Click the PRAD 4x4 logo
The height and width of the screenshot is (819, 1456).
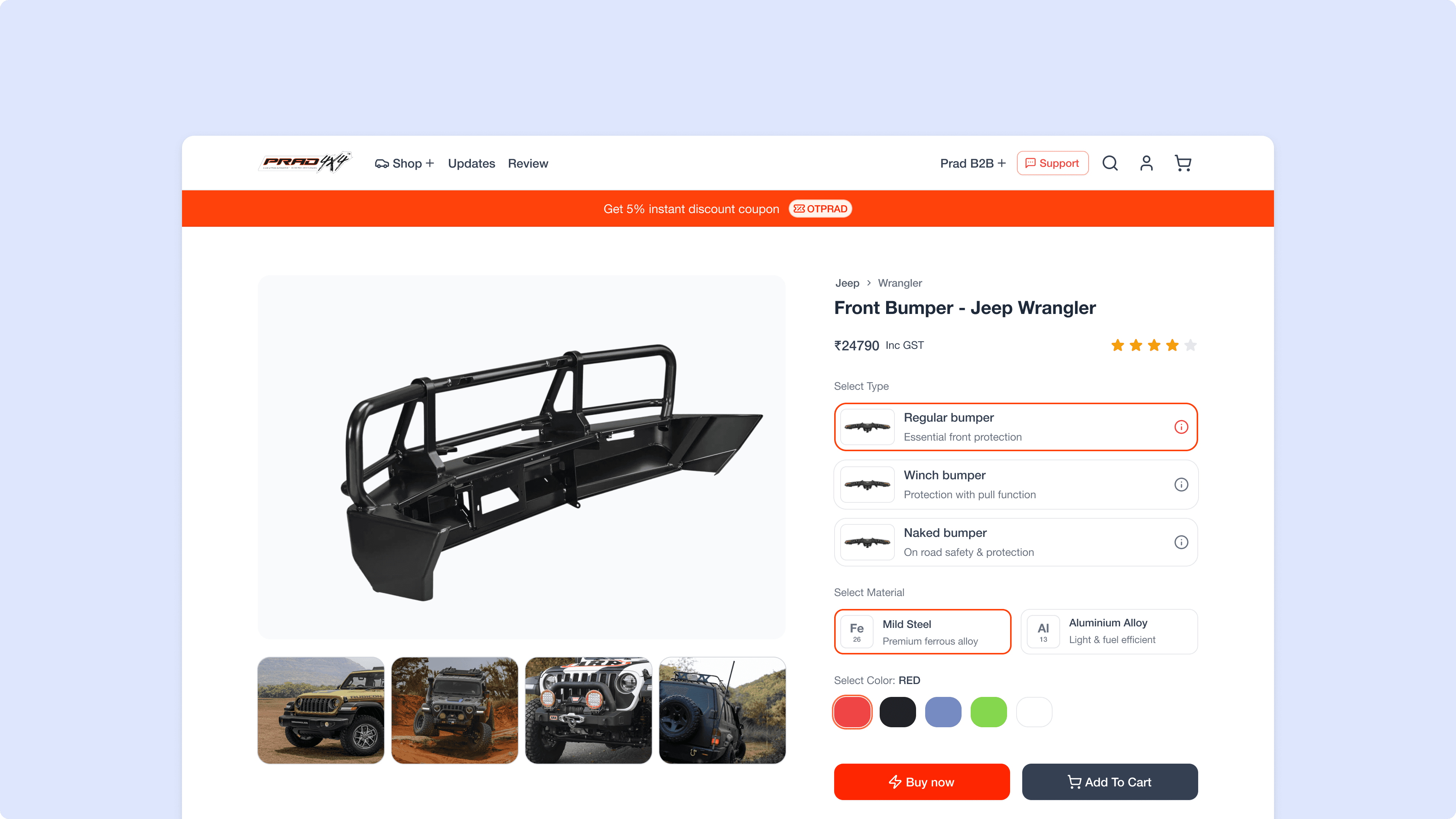point(306,163)
